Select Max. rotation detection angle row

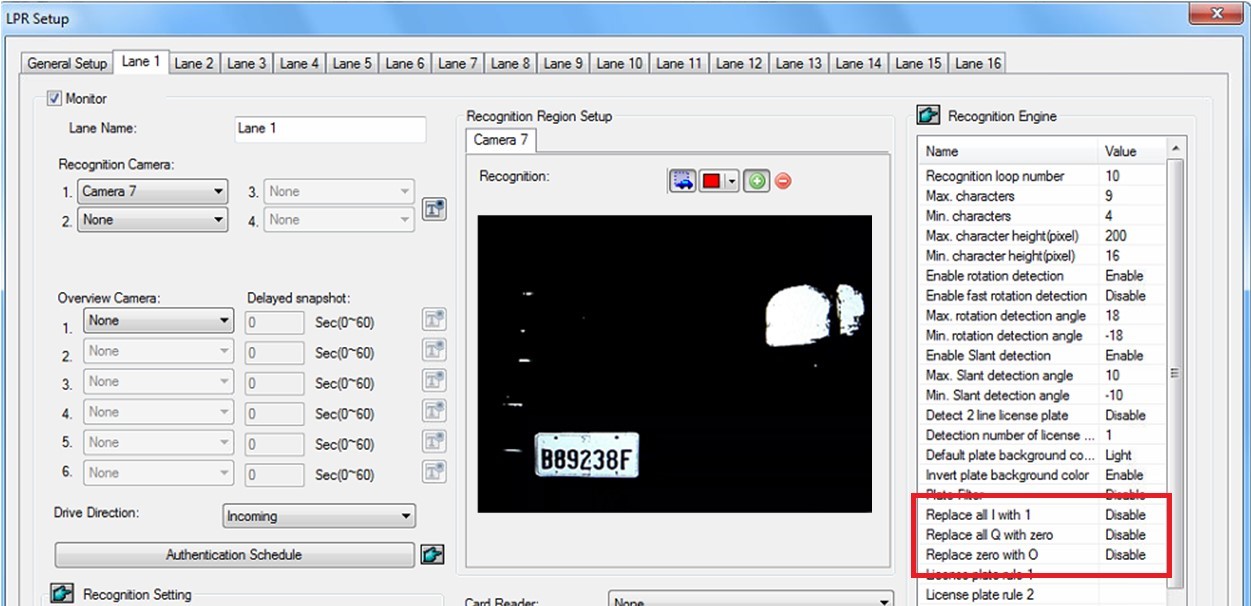click(1041, 316)
